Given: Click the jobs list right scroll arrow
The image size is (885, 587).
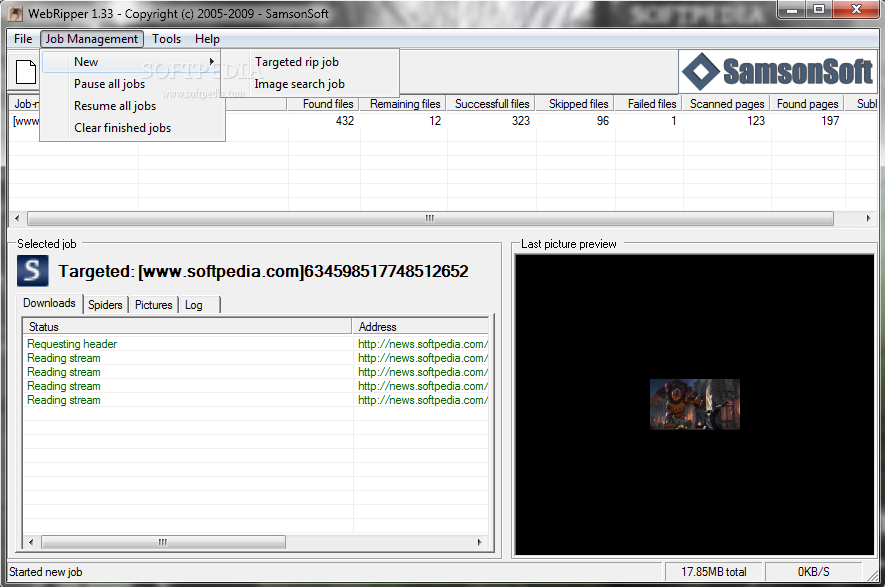Looking at the screenshot, I should pyautogui.click(x=868, y=218).
